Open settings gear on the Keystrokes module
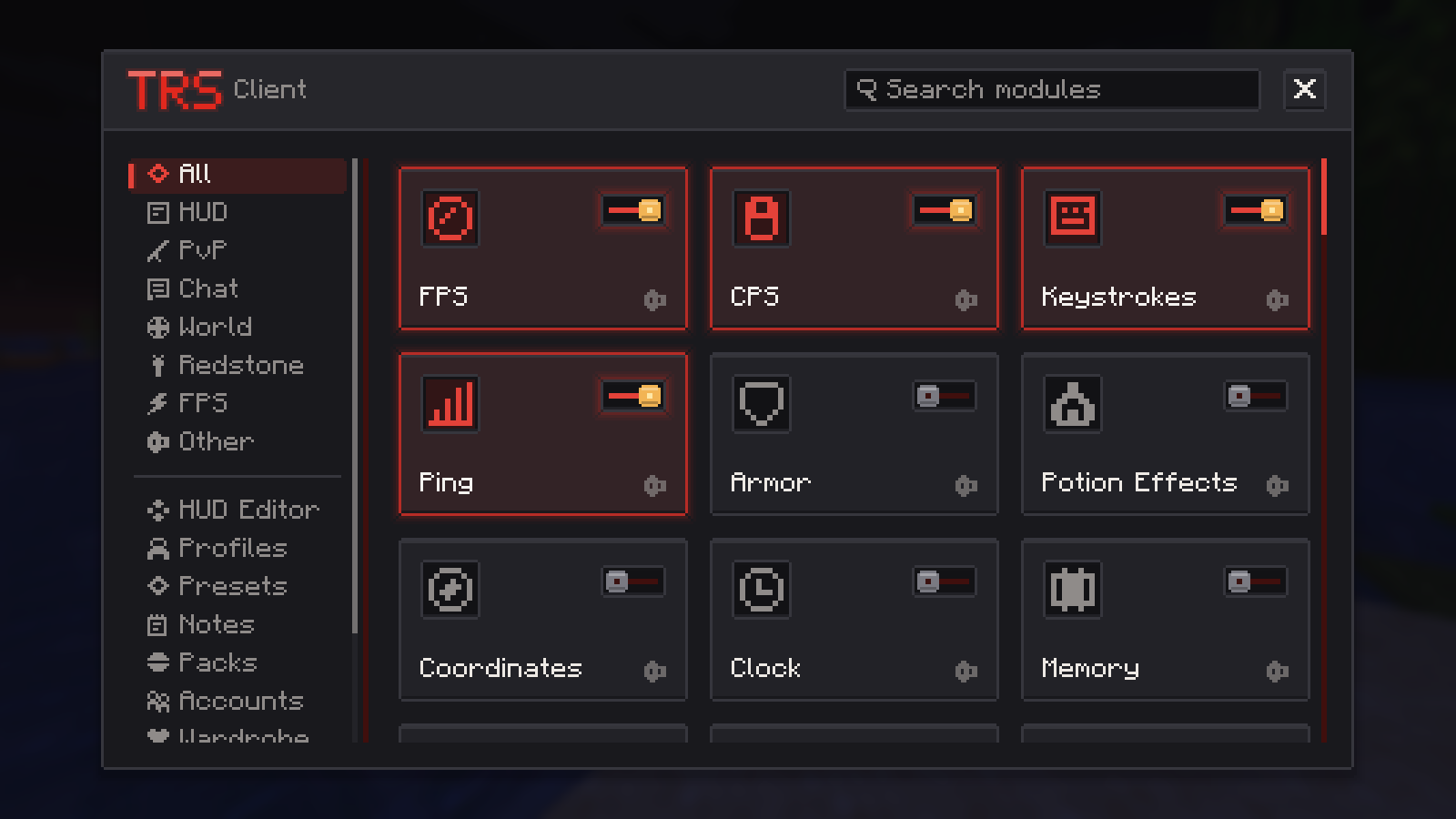Viewport: 1456px width, 819px height. (1278, 299)
